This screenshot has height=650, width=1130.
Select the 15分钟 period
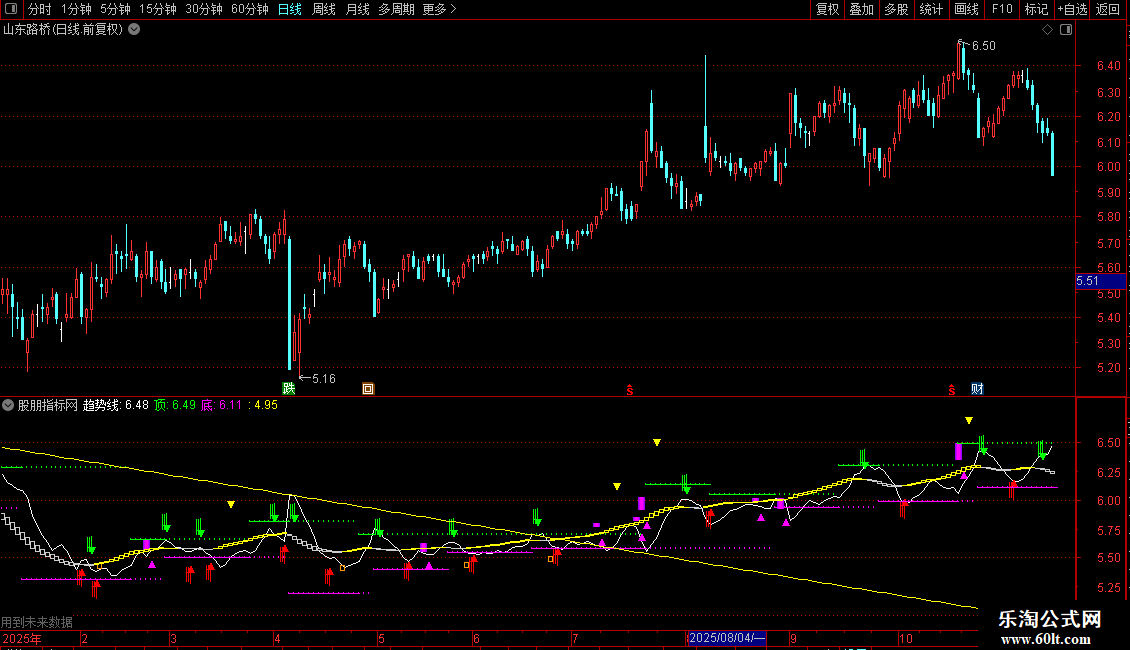tap(158, 9)
